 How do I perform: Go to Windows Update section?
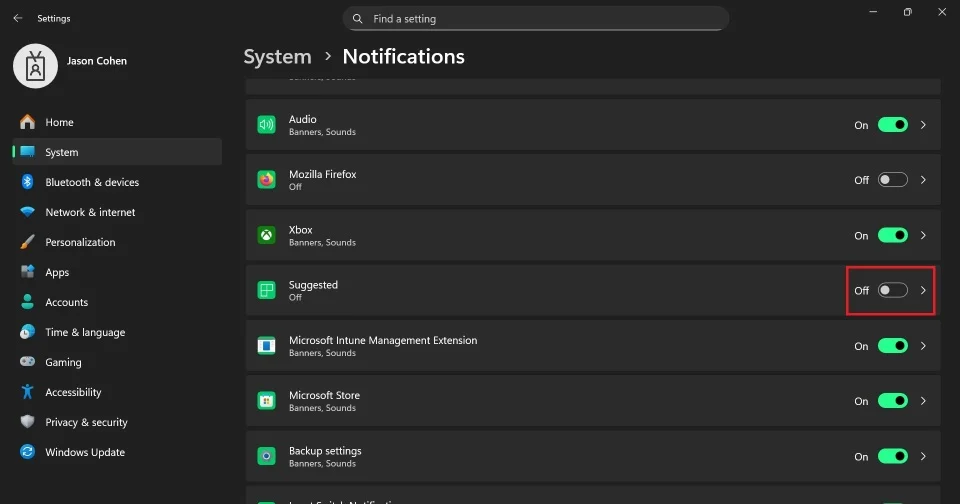click(x=85, y=452)
